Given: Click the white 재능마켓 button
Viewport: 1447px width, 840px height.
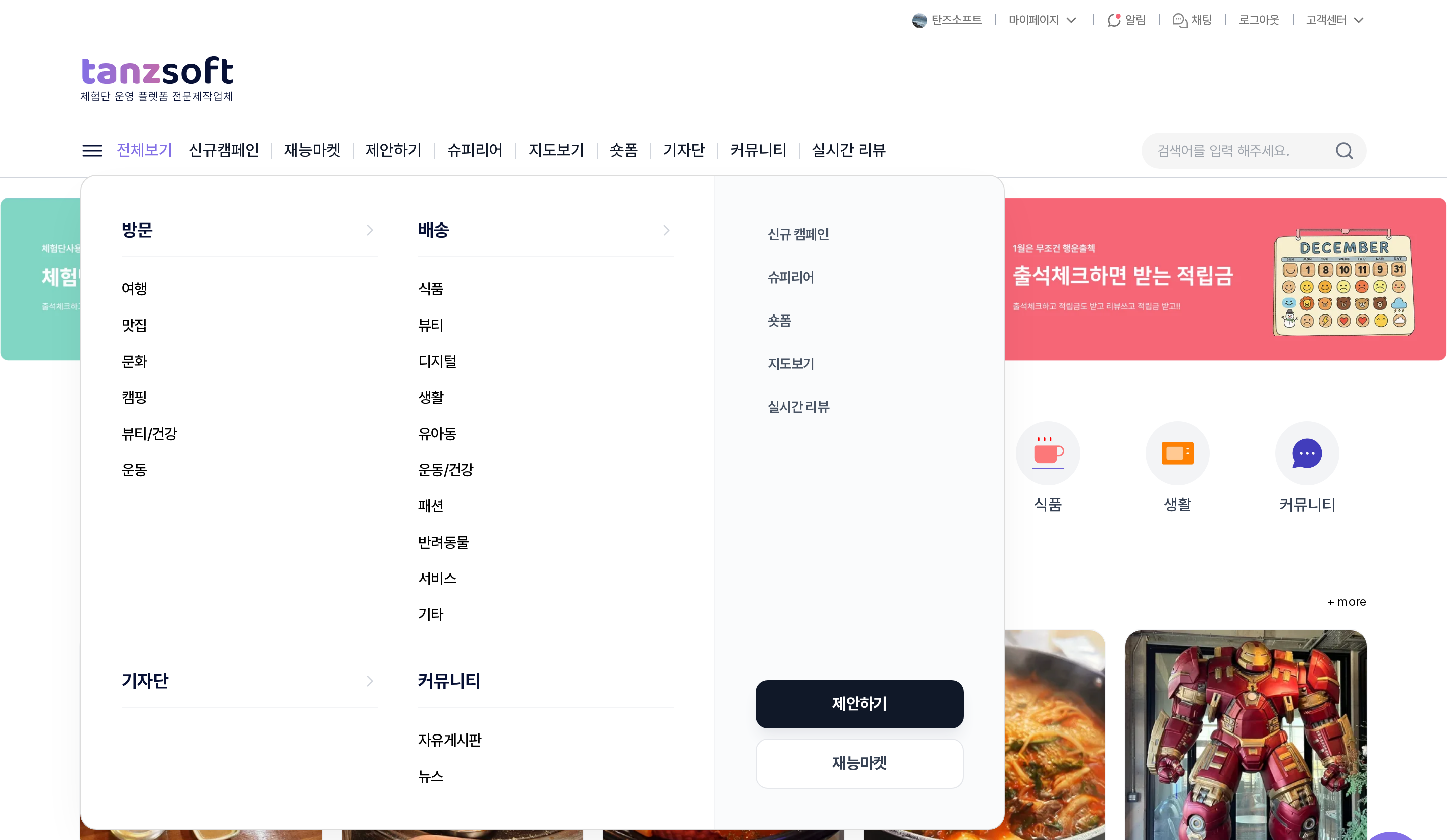Looking at the screenshot, I should coord(859,763).
